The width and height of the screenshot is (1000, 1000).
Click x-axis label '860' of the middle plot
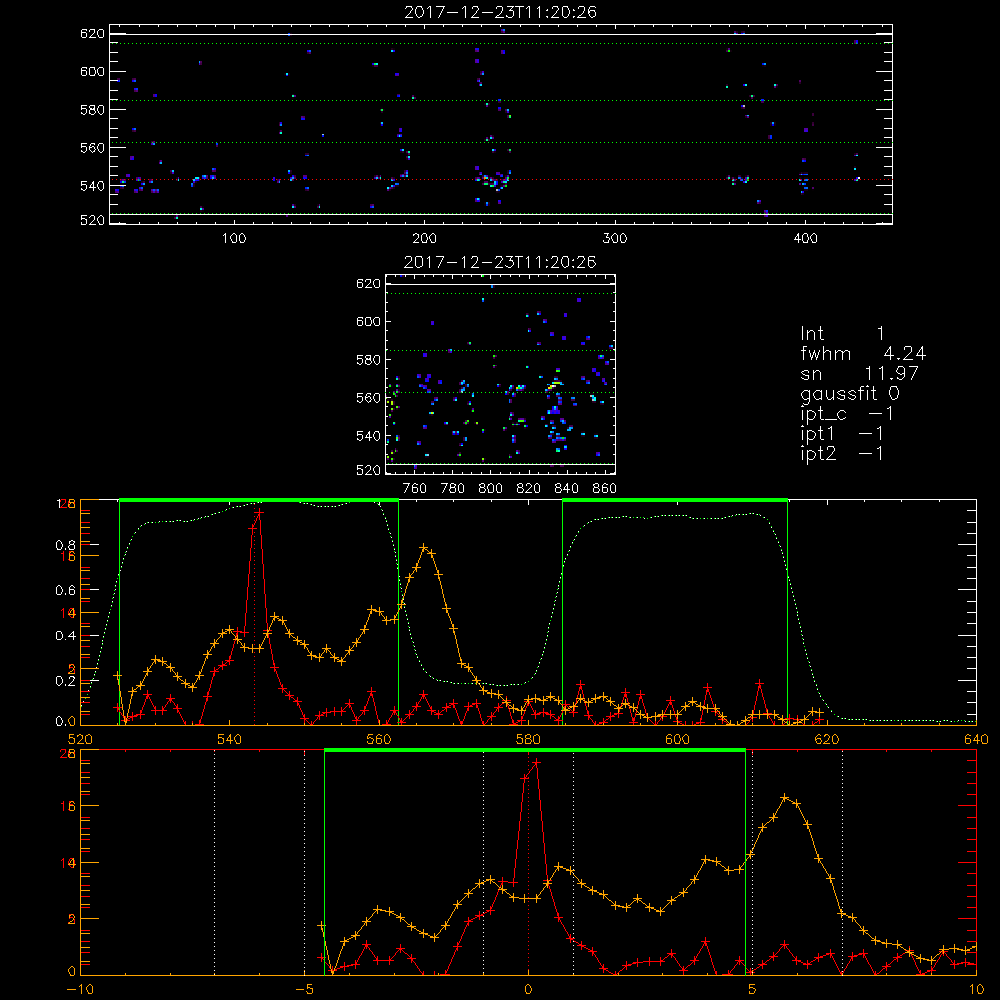coord(605,489)
